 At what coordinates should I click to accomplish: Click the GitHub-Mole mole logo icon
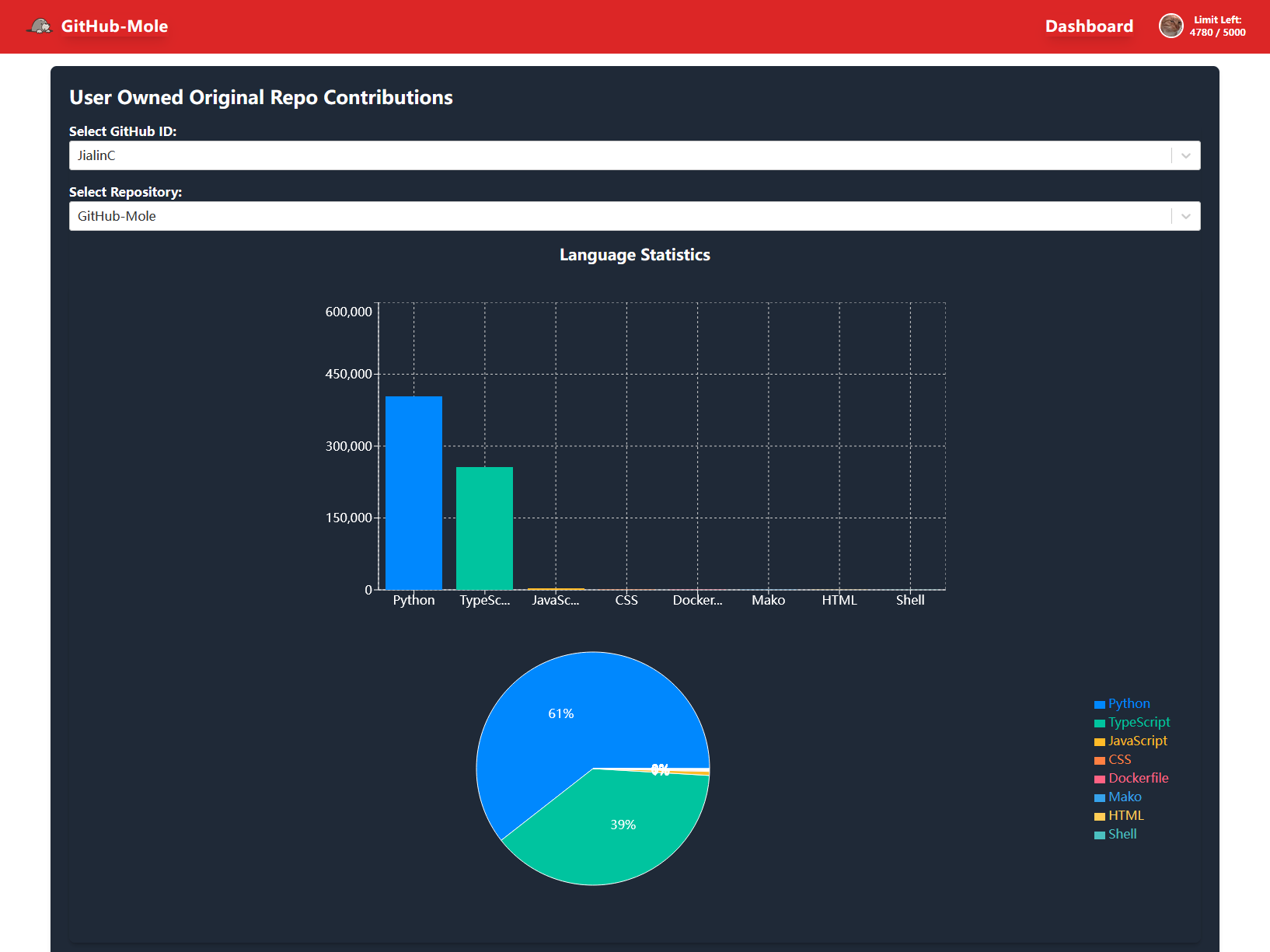[40, 26]
